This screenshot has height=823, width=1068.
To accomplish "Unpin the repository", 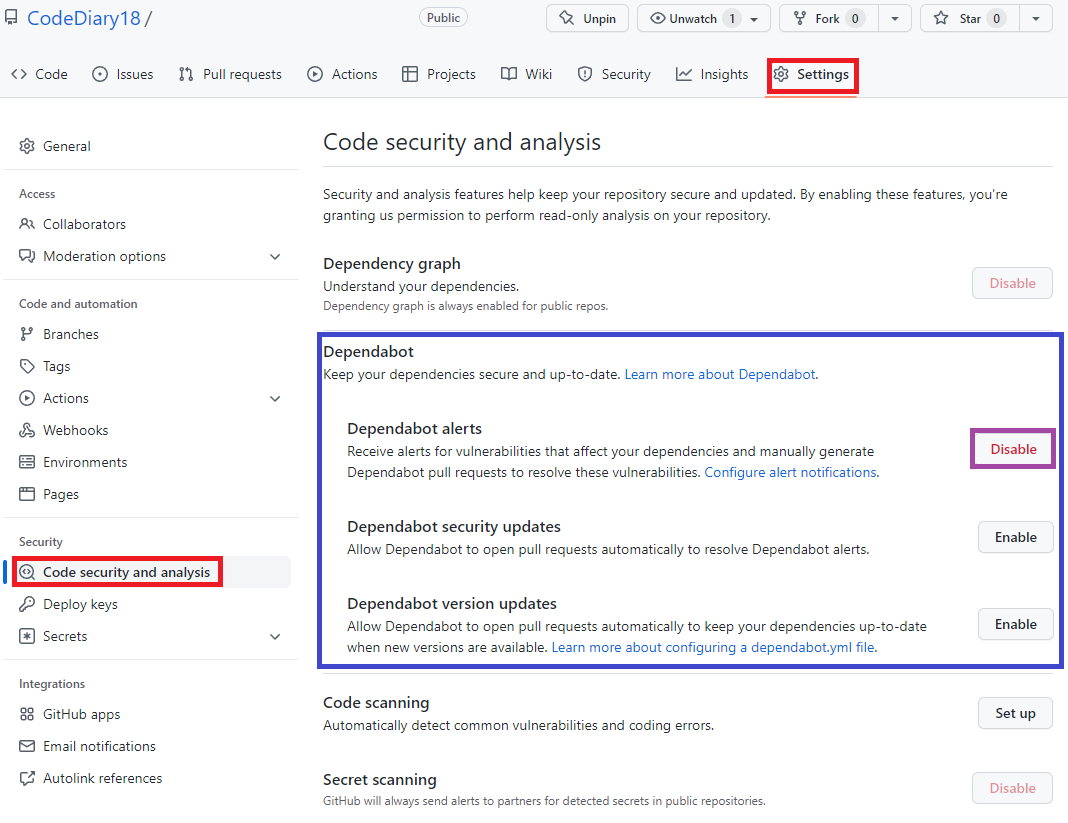I will pyautogui.click(x=587, y=18).
